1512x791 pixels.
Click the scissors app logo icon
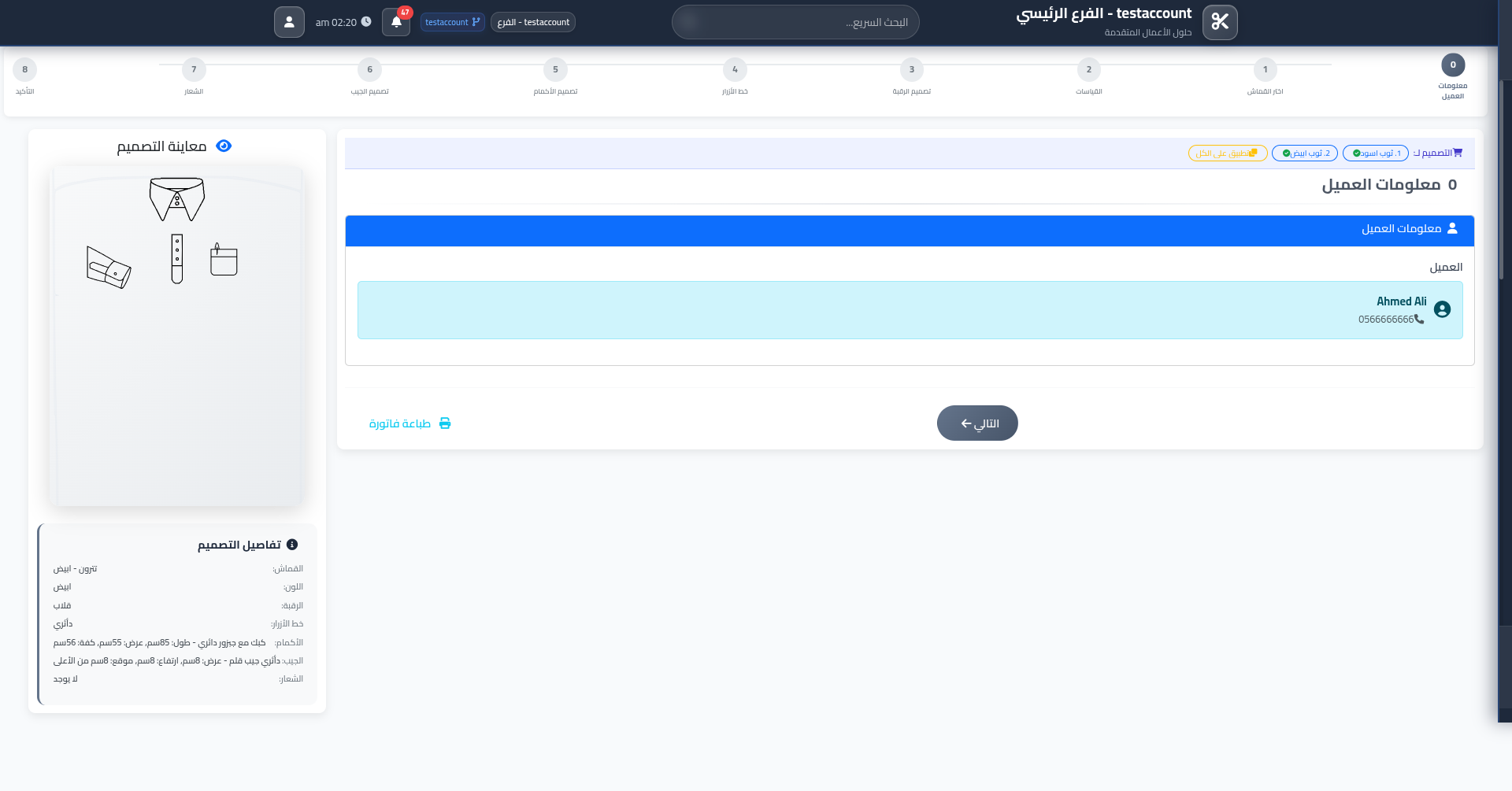click(x=1219, y=22)
